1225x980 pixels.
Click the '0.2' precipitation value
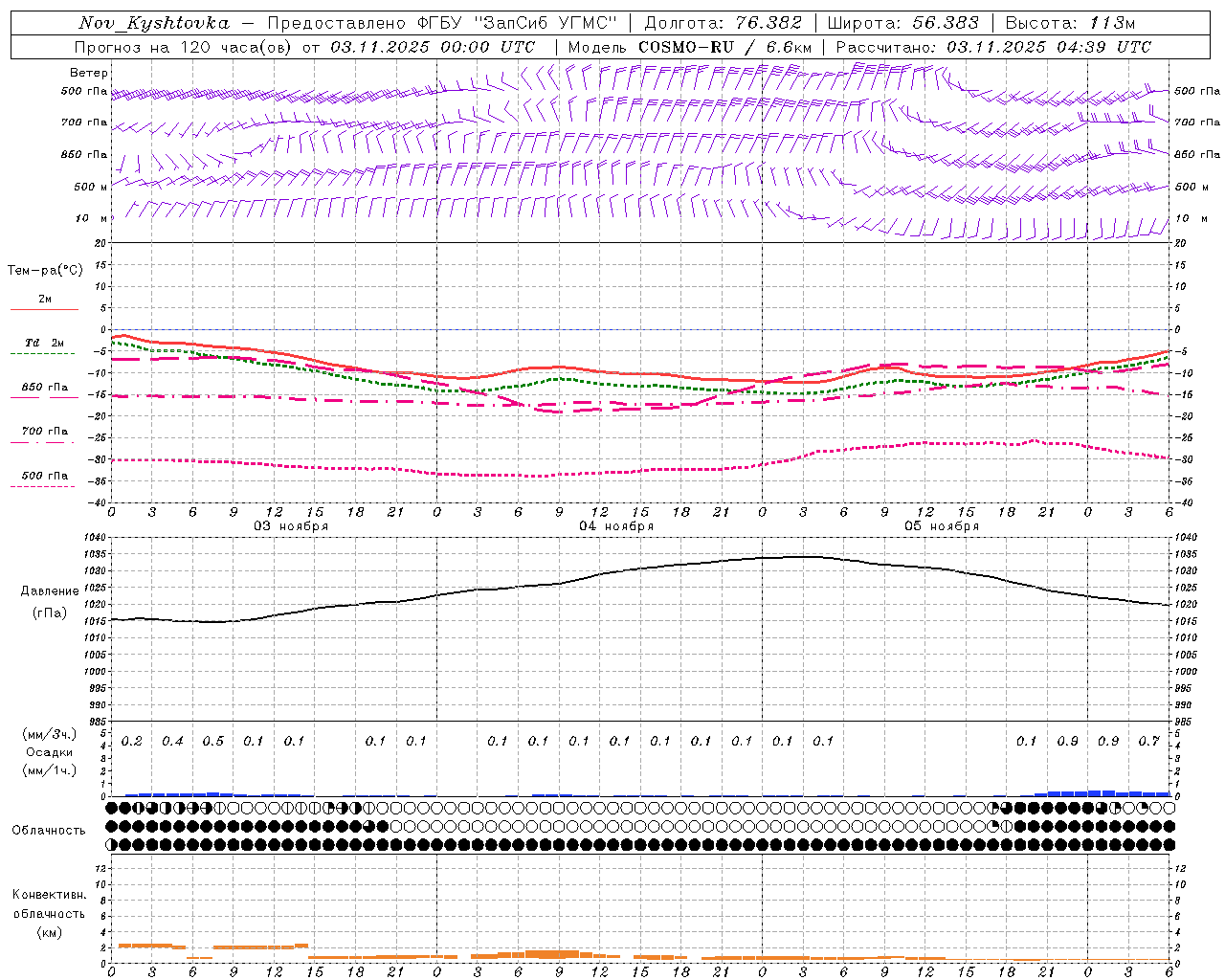pyautogui.click(x=132, y=741)
